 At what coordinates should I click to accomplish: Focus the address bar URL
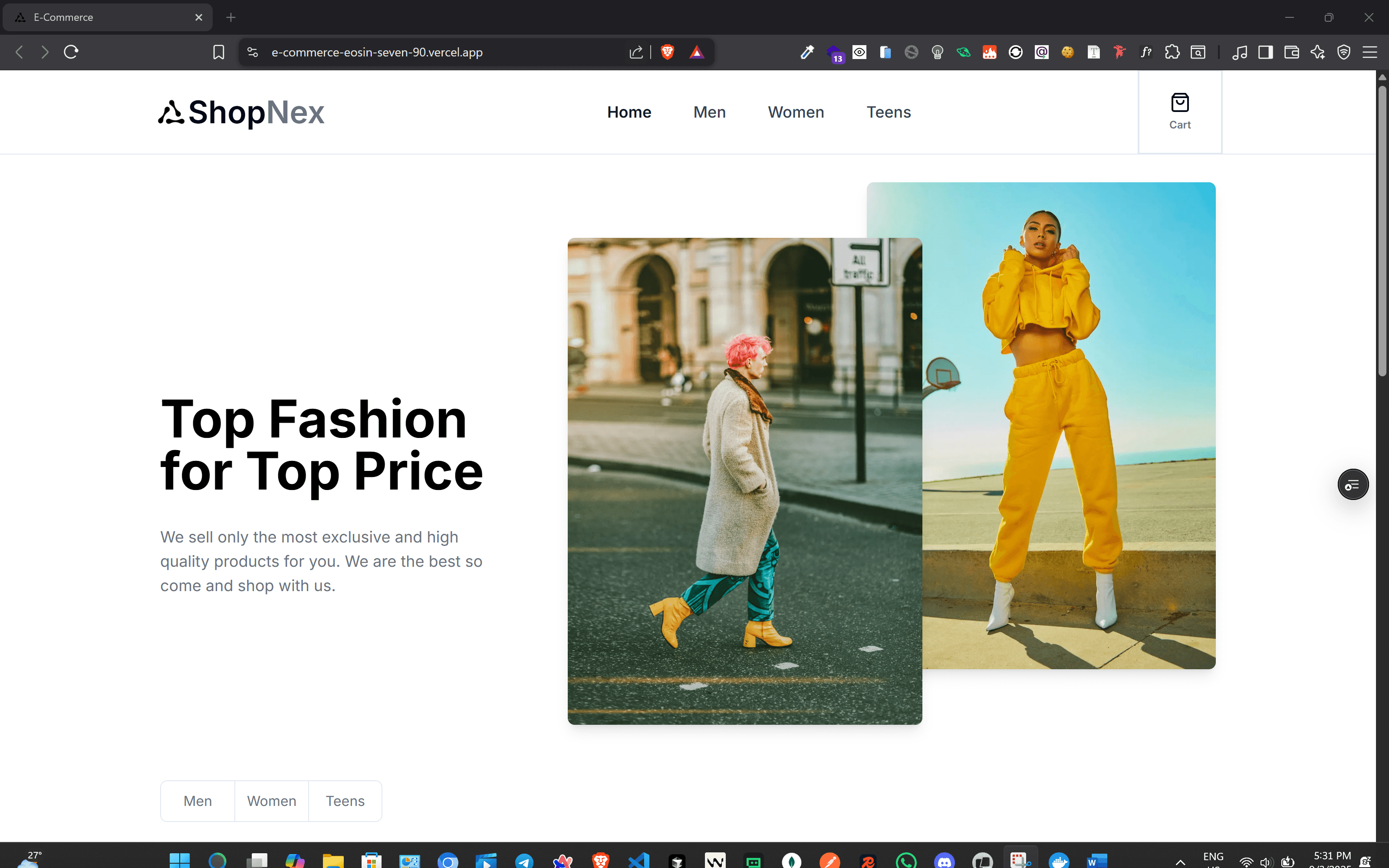tap(376, 52)
